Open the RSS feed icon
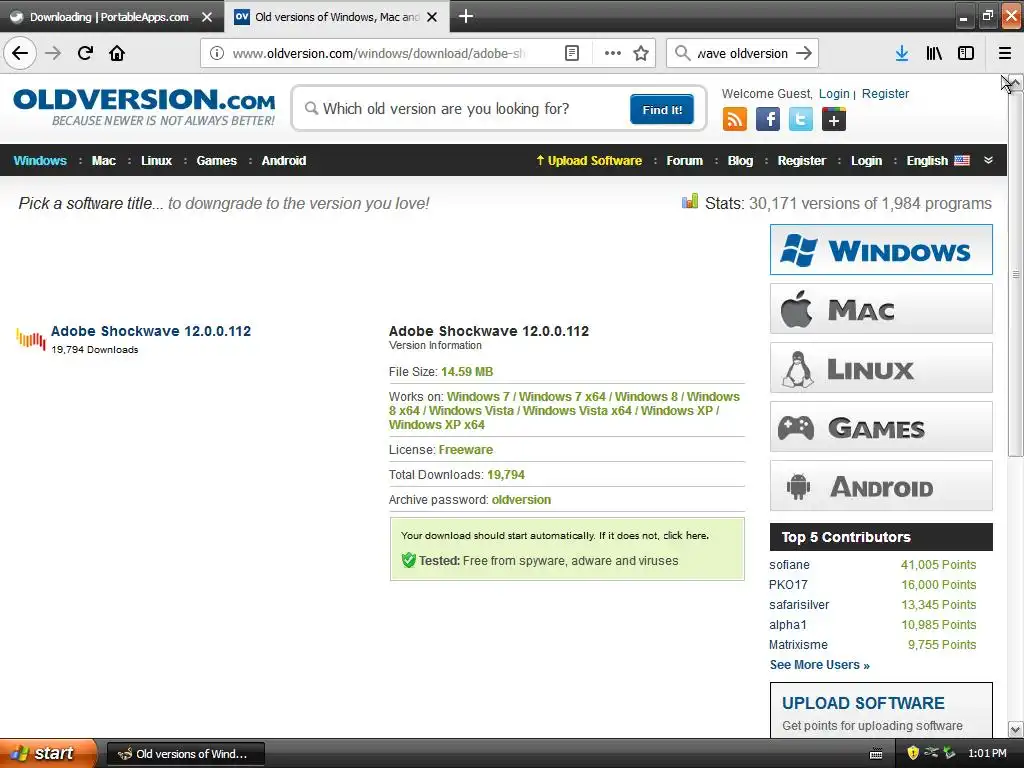1024x768 pixels. pyautogui.click(x=735, y=120)
